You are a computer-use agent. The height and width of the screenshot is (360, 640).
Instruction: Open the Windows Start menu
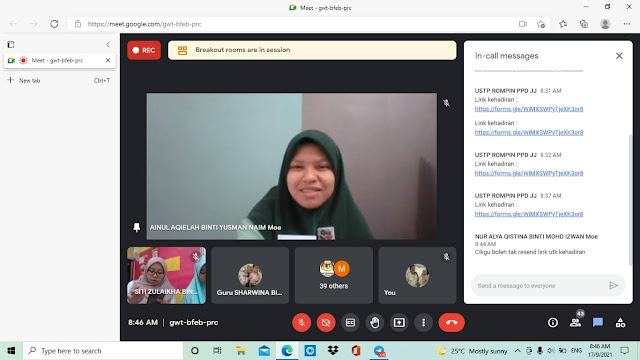pyautogui.click(x=11, y=351)
